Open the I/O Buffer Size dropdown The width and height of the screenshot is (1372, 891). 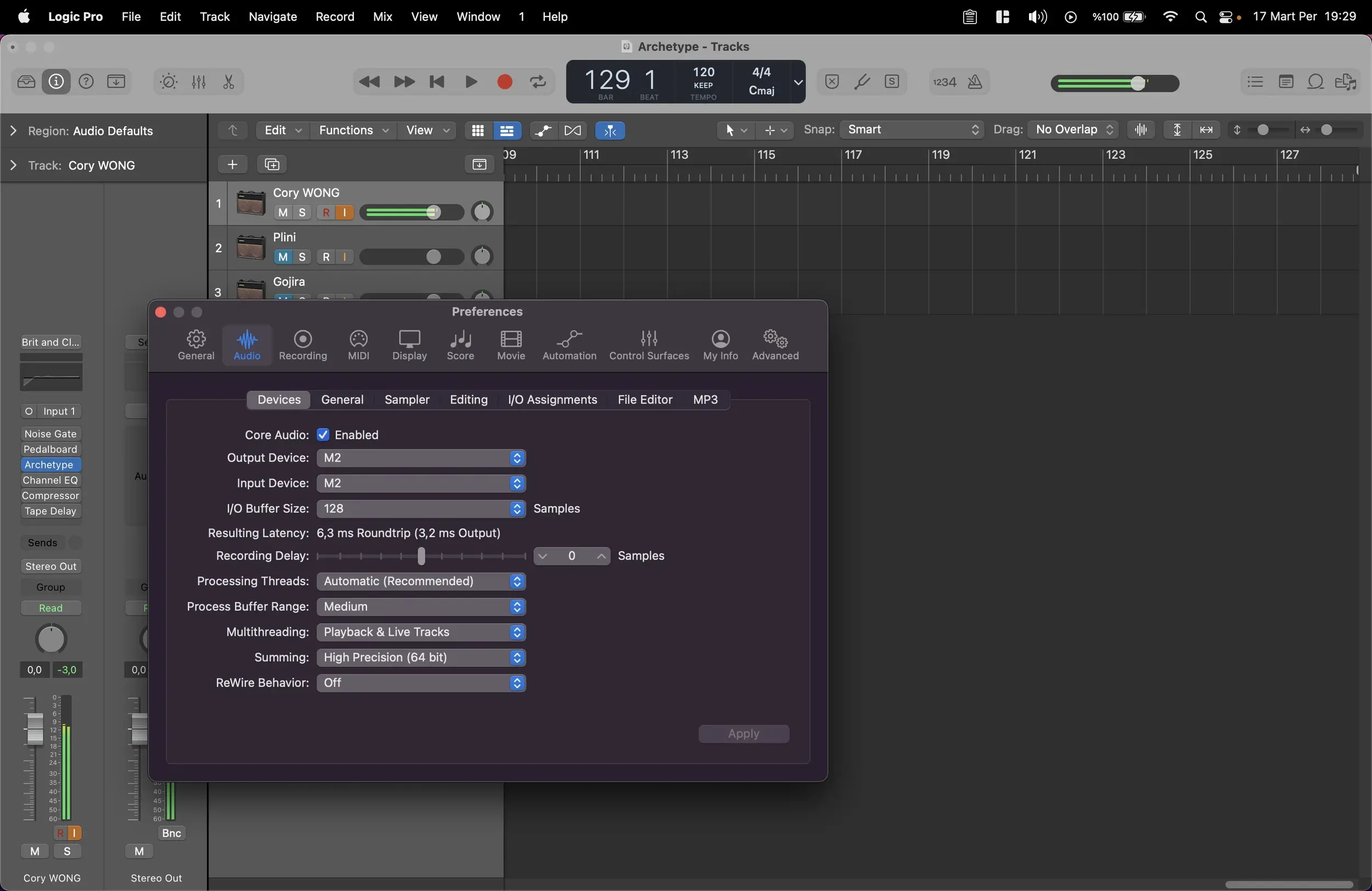pyautogui.click(x=421, y=508)
